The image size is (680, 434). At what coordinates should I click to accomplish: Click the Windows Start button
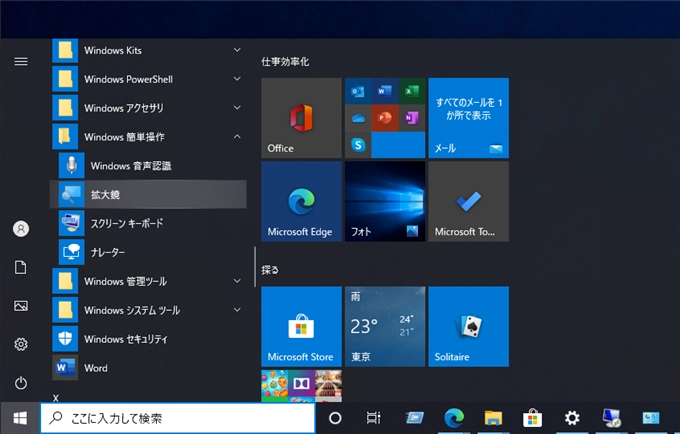[x=20, y=418]
